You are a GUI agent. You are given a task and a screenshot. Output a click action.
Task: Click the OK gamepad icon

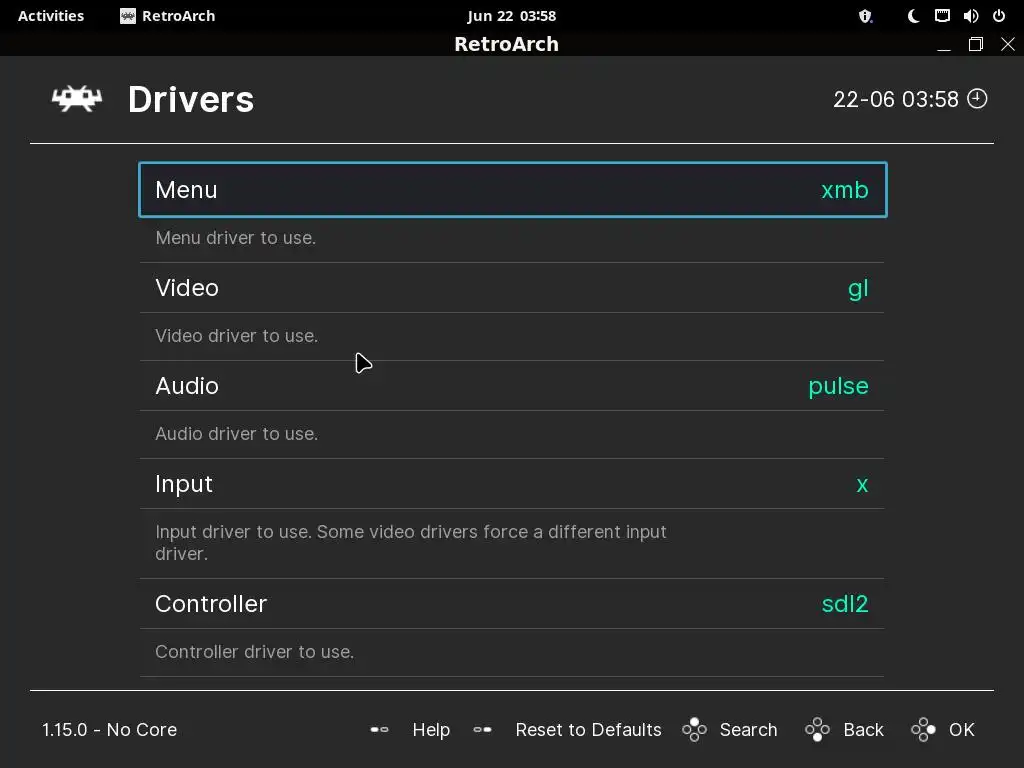point(923,729)
